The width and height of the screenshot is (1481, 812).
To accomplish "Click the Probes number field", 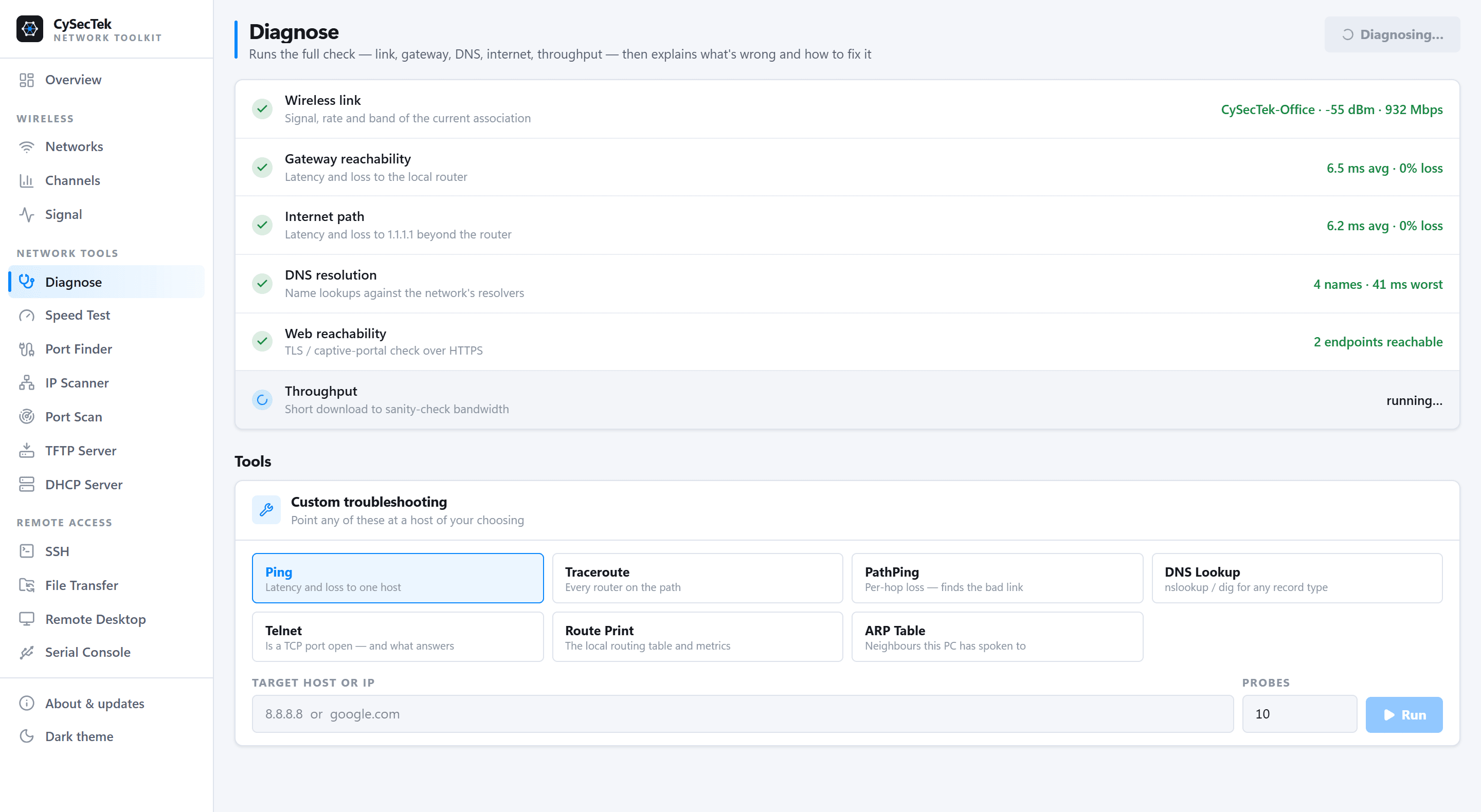I will coord(1299,714).
